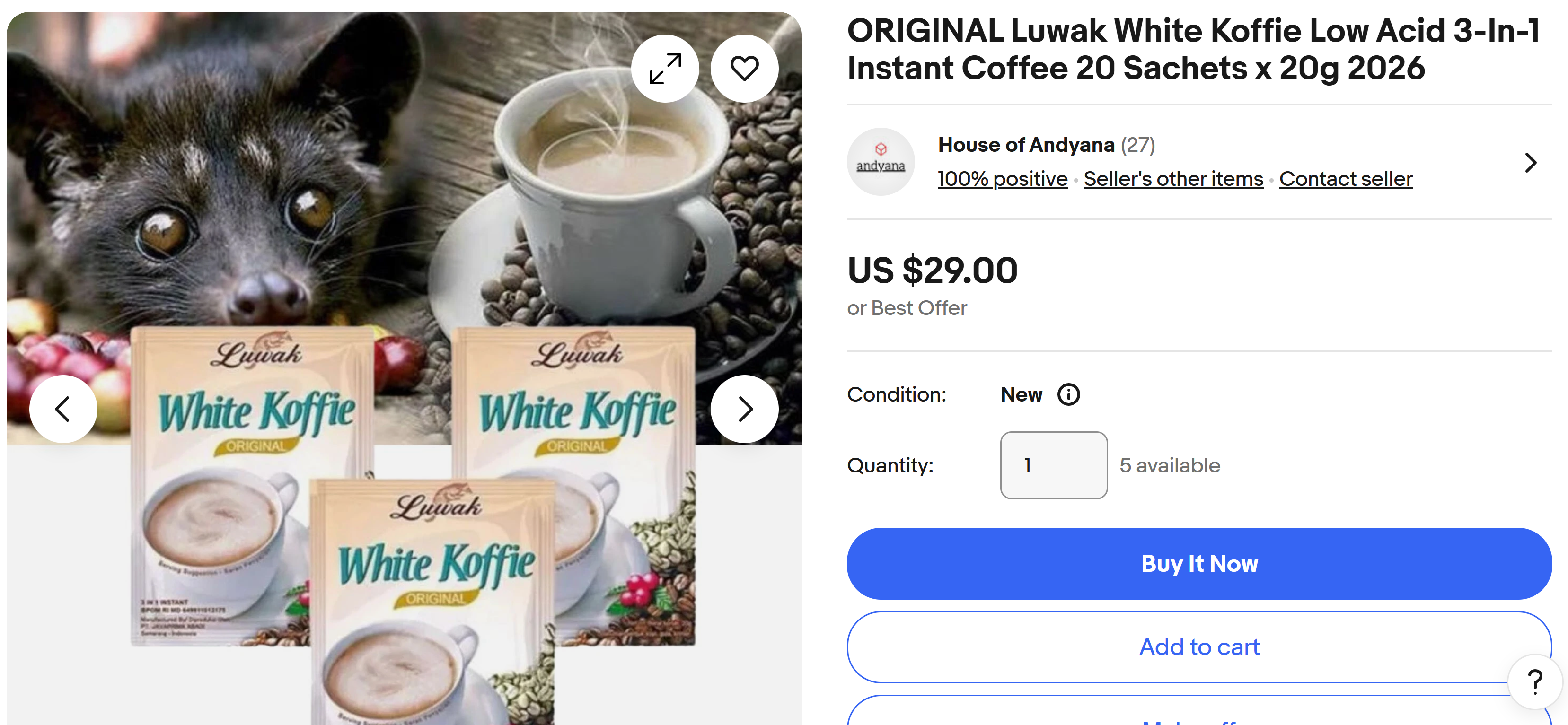The width and height of the screenshot is (1568, 725).
Task: View Seller's other items link
Action: click(x=1173, y=179)
